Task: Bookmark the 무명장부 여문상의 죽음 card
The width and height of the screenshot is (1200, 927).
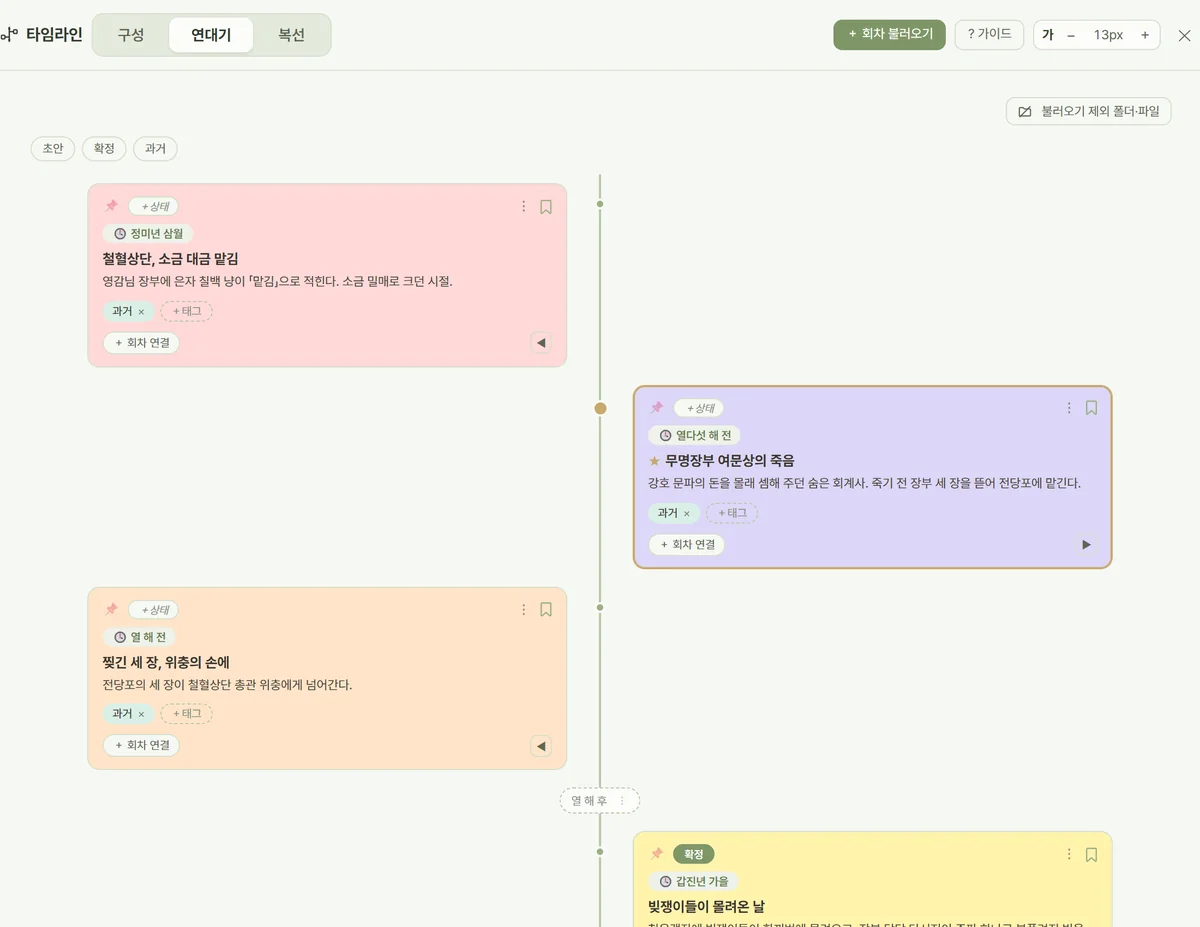Action: pos(1091,408)
